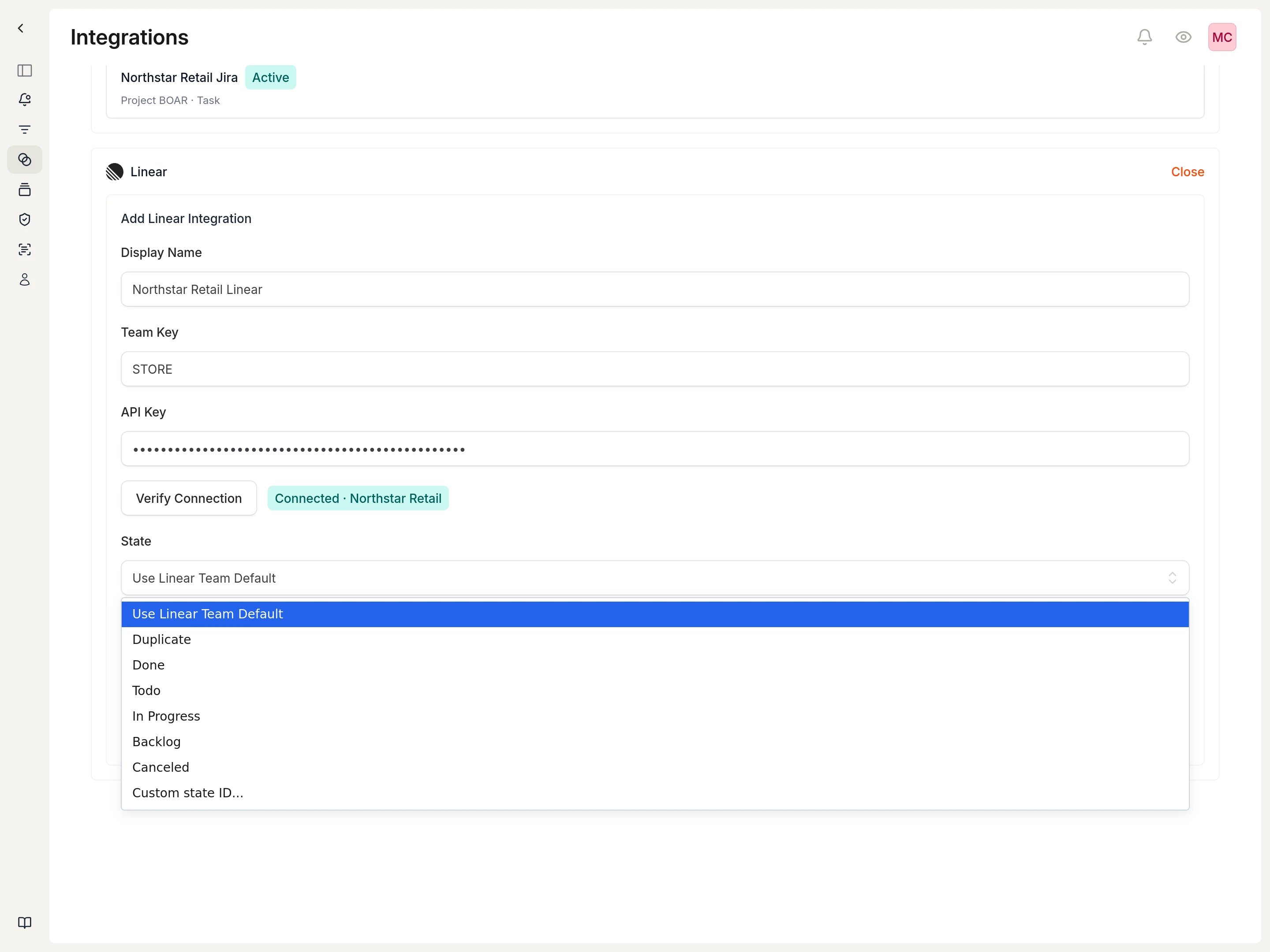1270x952 pixels.
Task: Open the stacked layers sidebar icon
Action: pyautogui.click(x=25, y=190)
